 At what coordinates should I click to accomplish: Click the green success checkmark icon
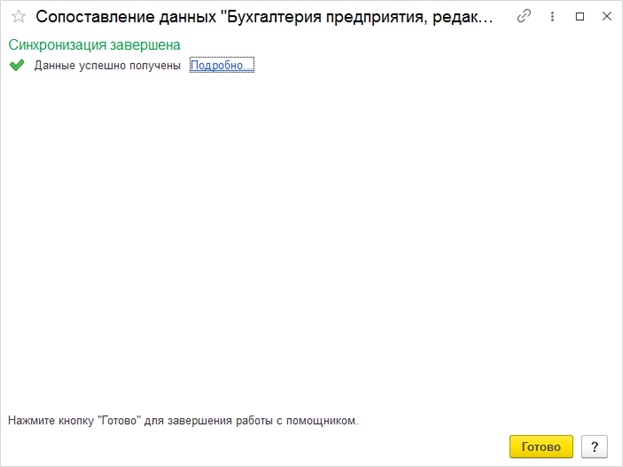[x=16, y=66]
